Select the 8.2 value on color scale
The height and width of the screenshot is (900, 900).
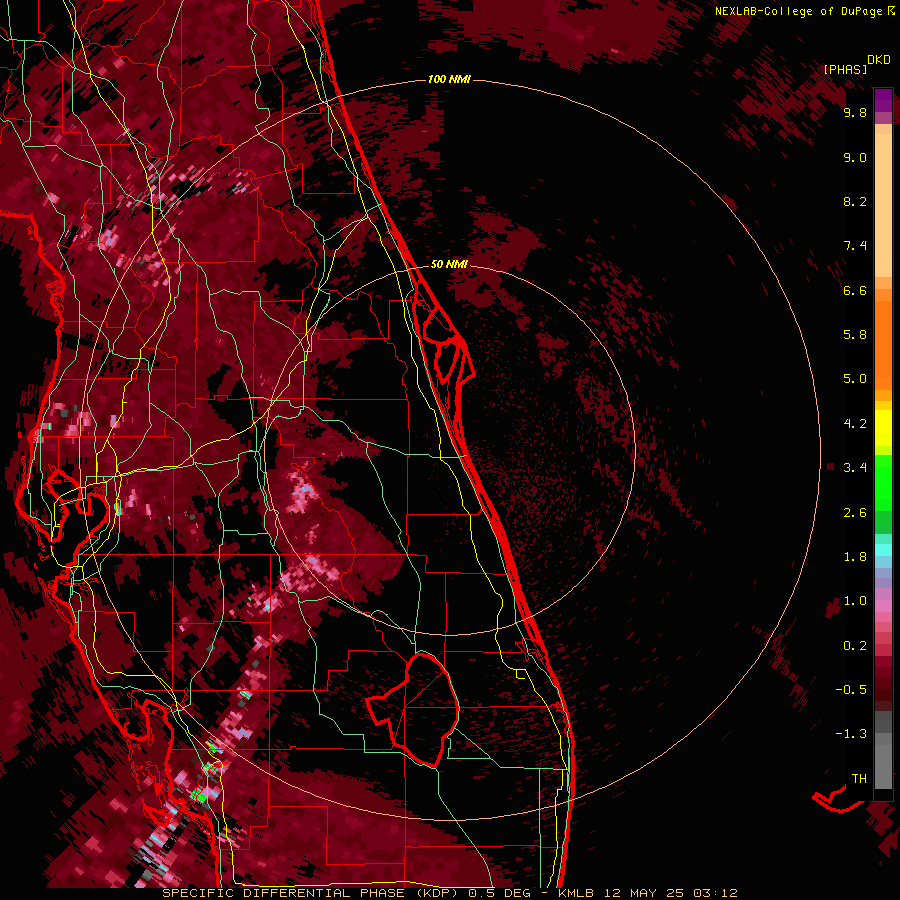[855, 201]
